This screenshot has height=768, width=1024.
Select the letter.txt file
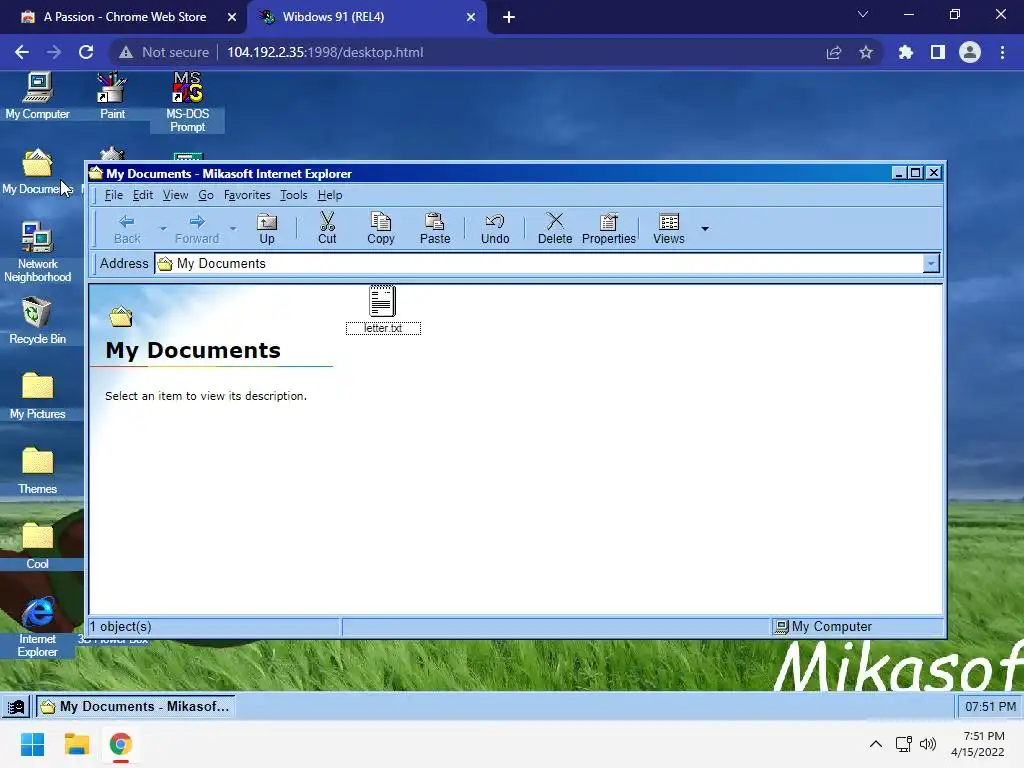coord(383,310)
